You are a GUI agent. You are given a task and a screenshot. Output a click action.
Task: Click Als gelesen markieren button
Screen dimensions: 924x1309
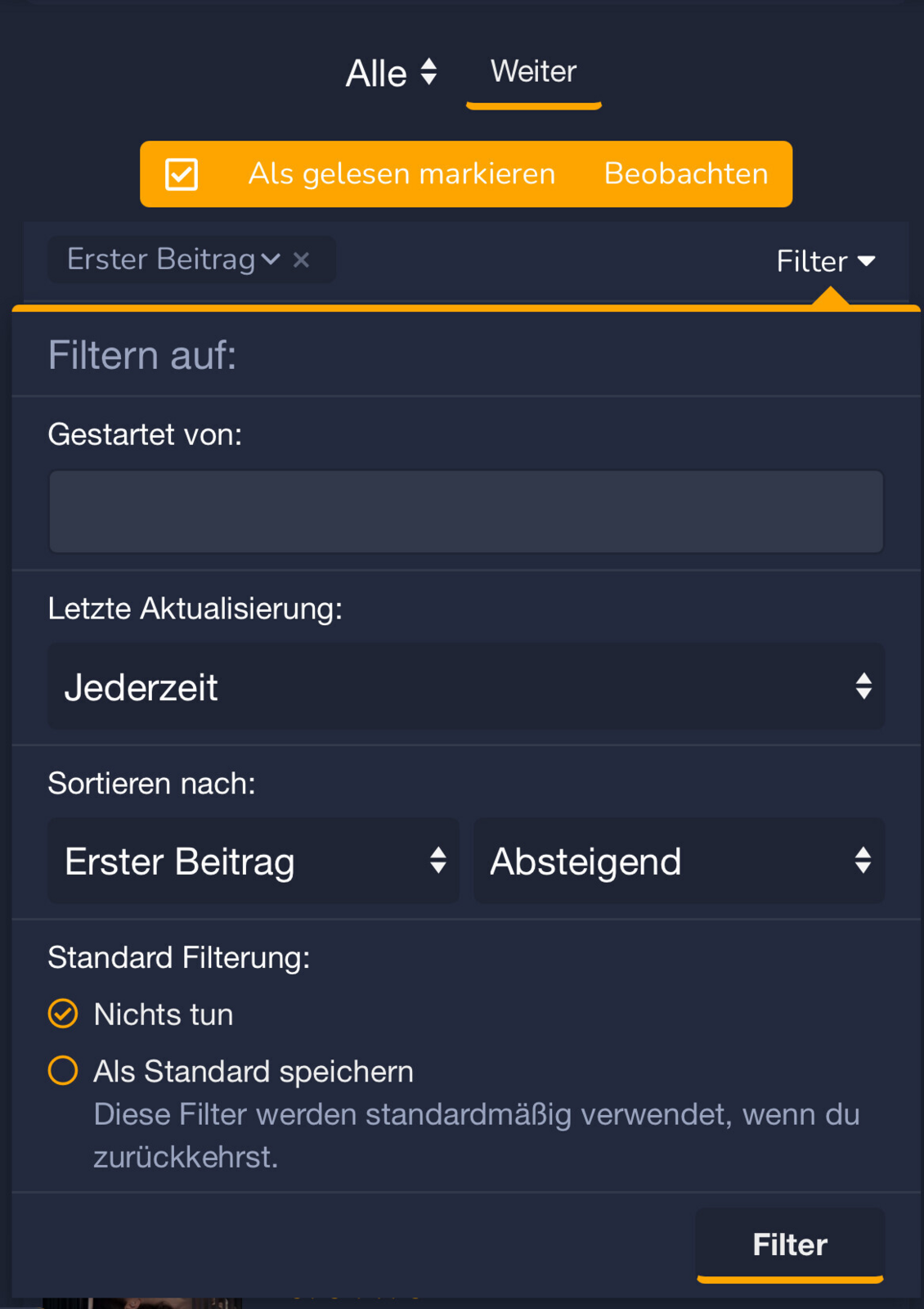[x=401, y=174]
